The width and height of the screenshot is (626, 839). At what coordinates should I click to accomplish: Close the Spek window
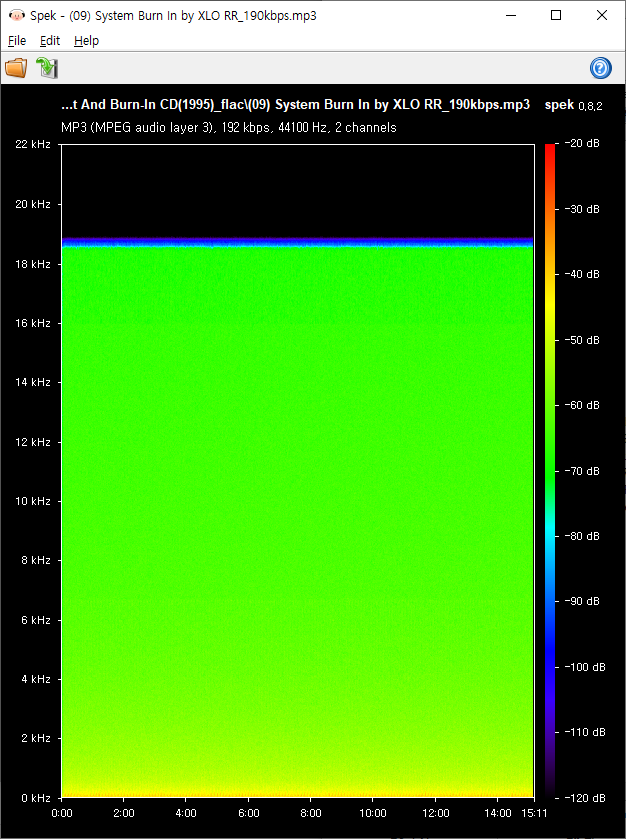pos(601,16)
